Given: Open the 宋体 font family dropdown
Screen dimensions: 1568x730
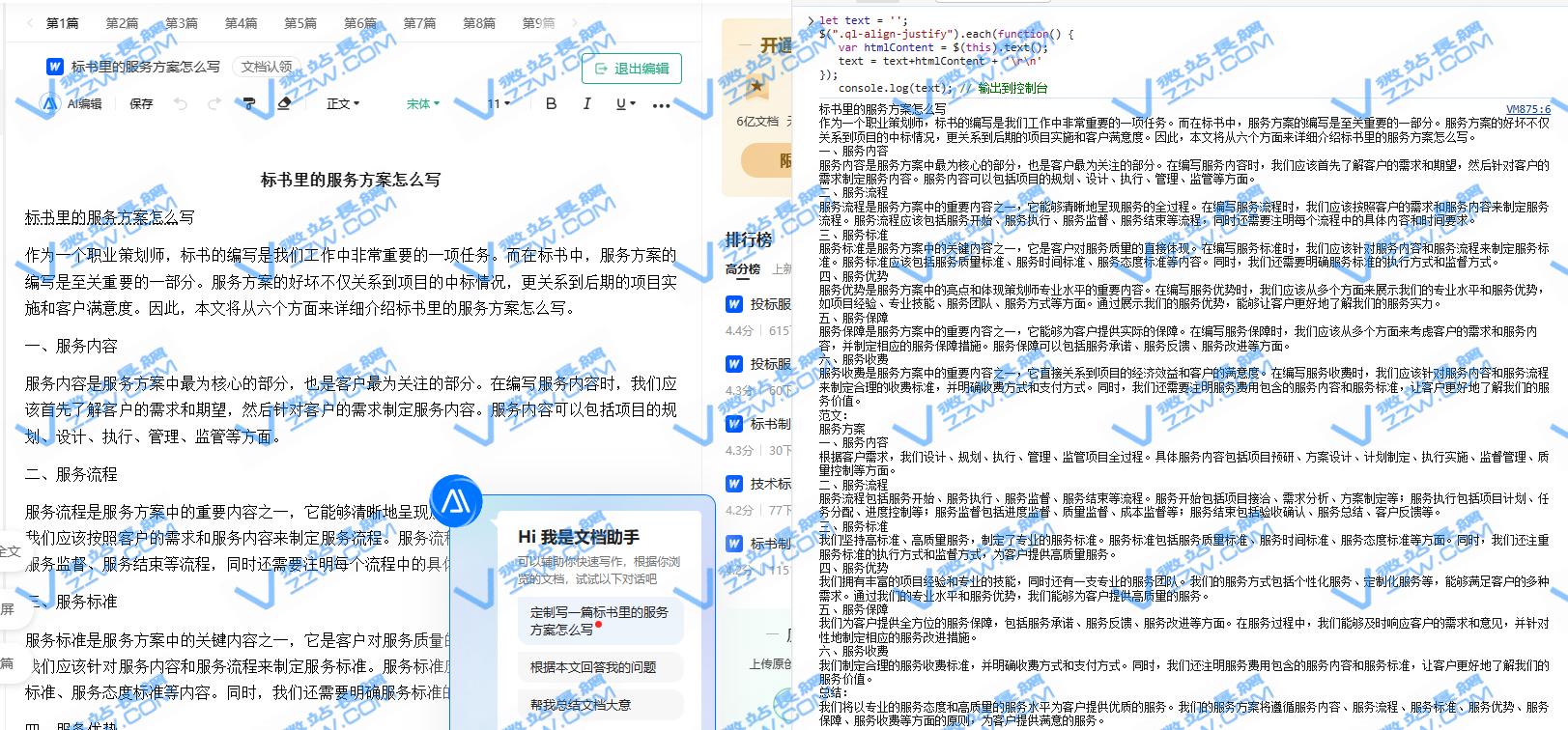Looking at the screenshot, I should click(422, 103).
